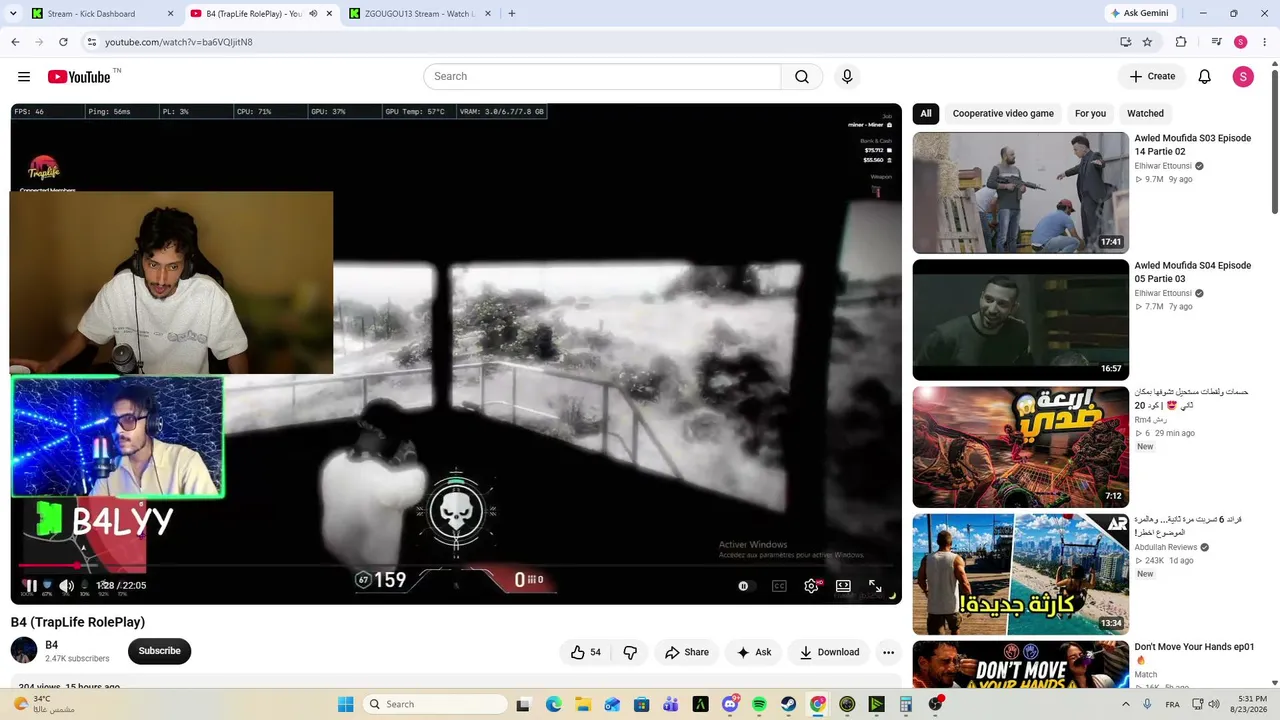Filter by Cooperative video game chip
Screen dimensions: 1280x720
[x=1003, y=114]
